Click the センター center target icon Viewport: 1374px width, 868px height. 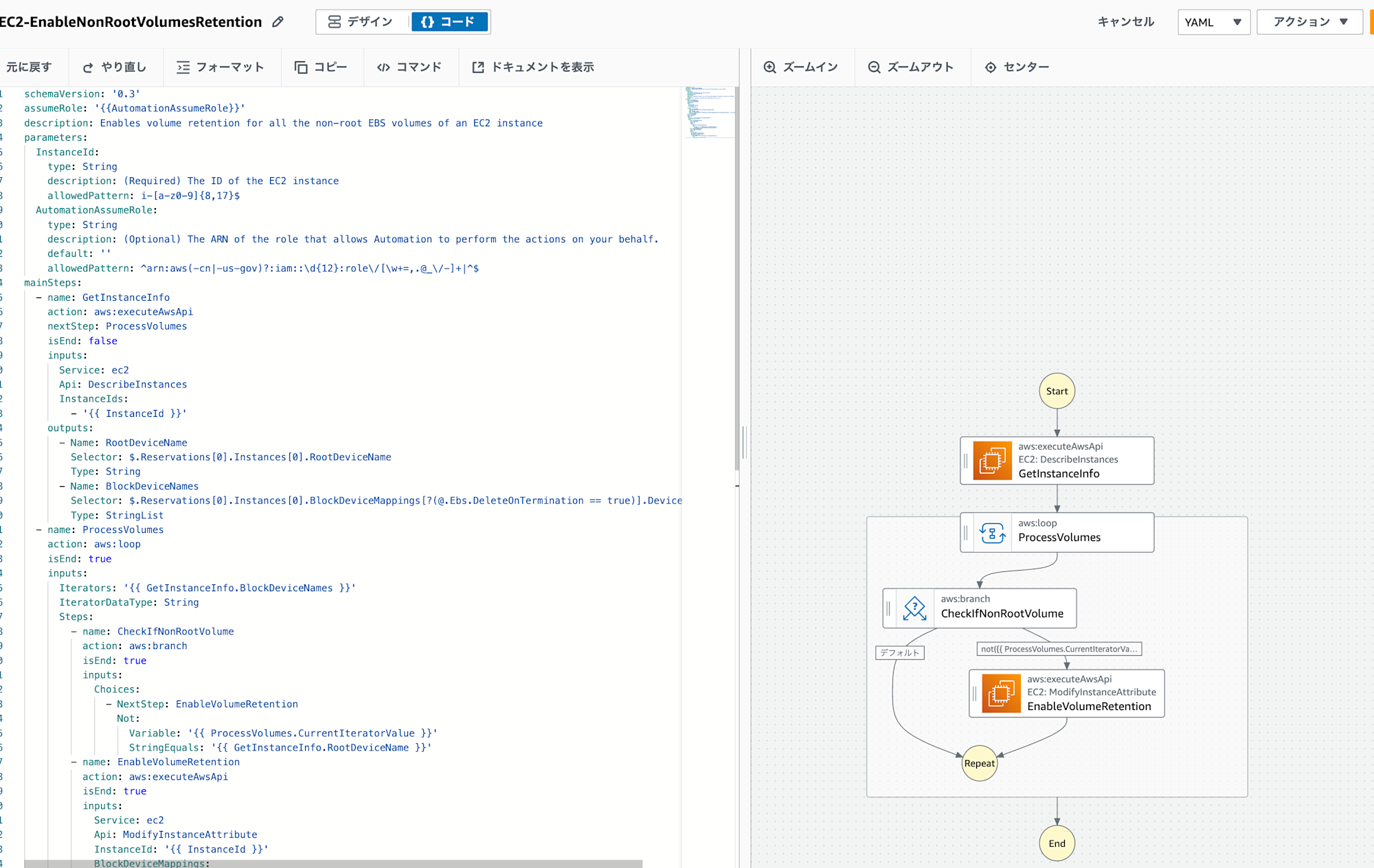pos(991,67)
